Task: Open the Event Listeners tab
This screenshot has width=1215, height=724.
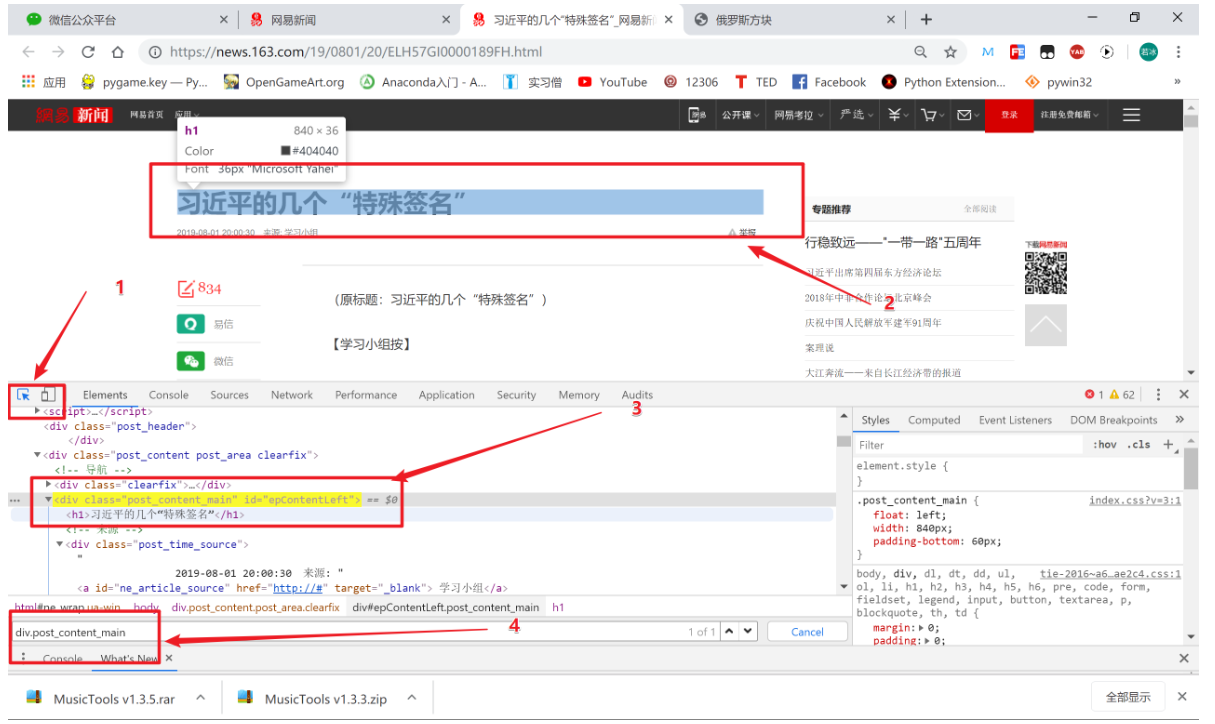Action: click(x=1015, y=420)
